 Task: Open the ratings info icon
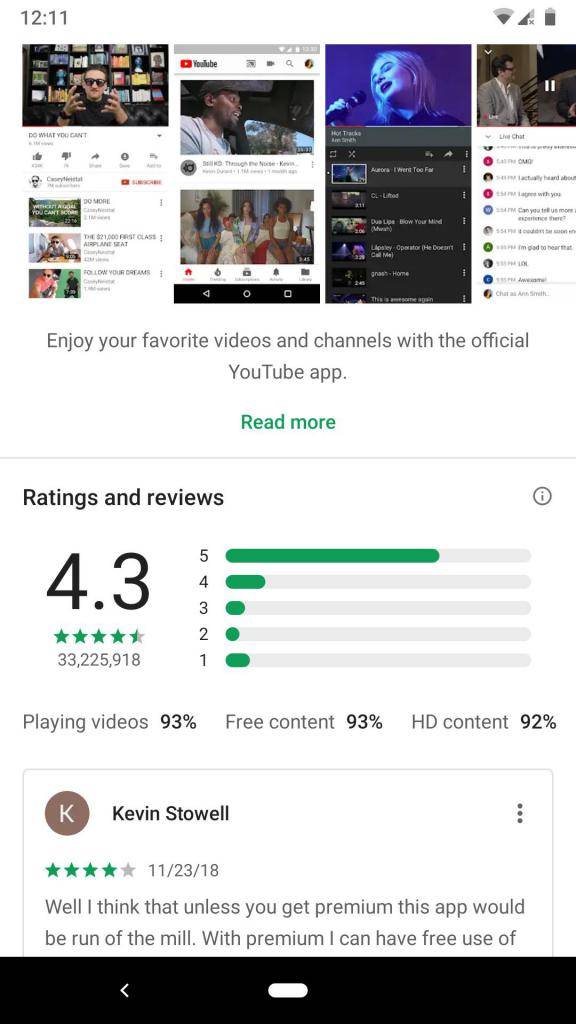pyautogui.click(x=542, y=496)
